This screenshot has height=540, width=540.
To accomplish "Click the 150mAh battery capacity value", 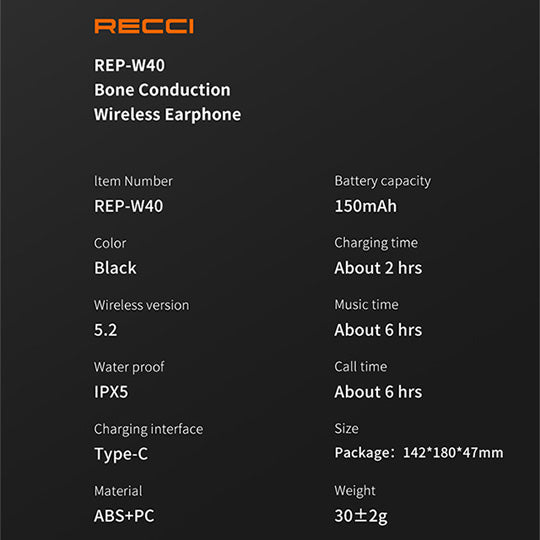I will pyautogui.click(x=366, y=206).
